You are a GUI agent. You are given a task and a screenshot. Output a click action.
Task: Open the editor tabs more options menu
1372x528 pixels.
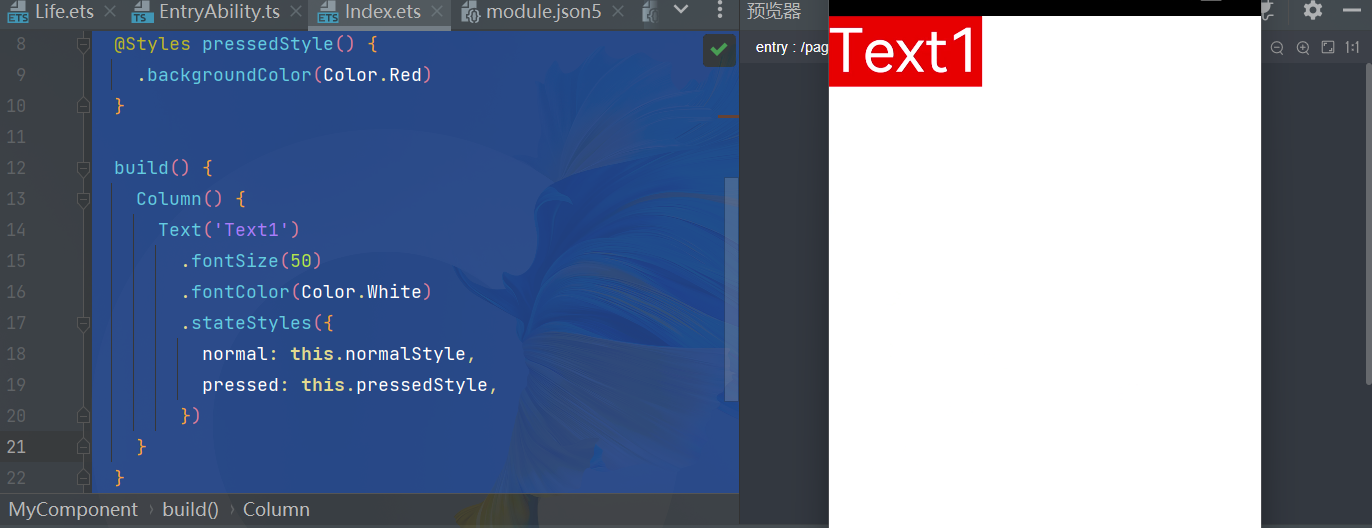720,11
